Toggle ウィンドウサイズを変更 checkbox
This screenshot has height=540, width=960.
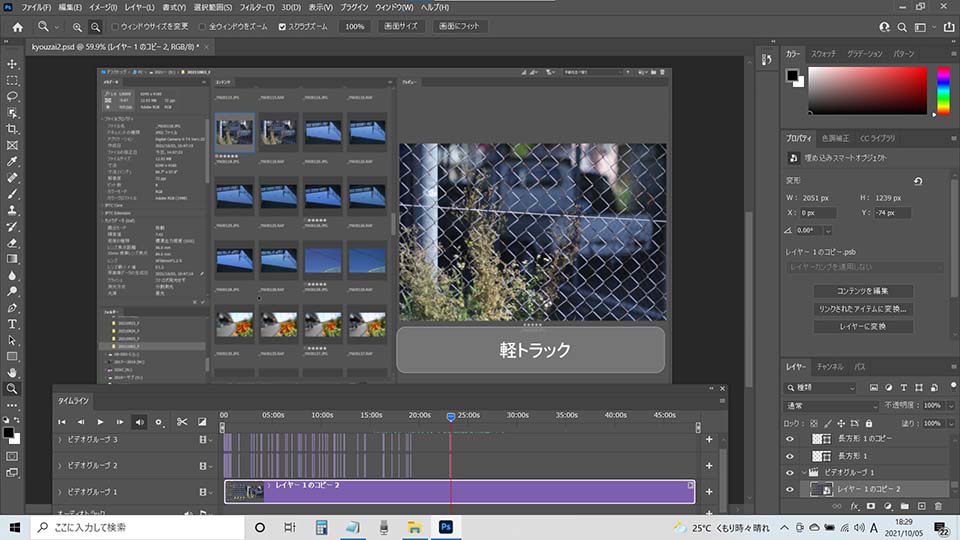tap(114, 27)
